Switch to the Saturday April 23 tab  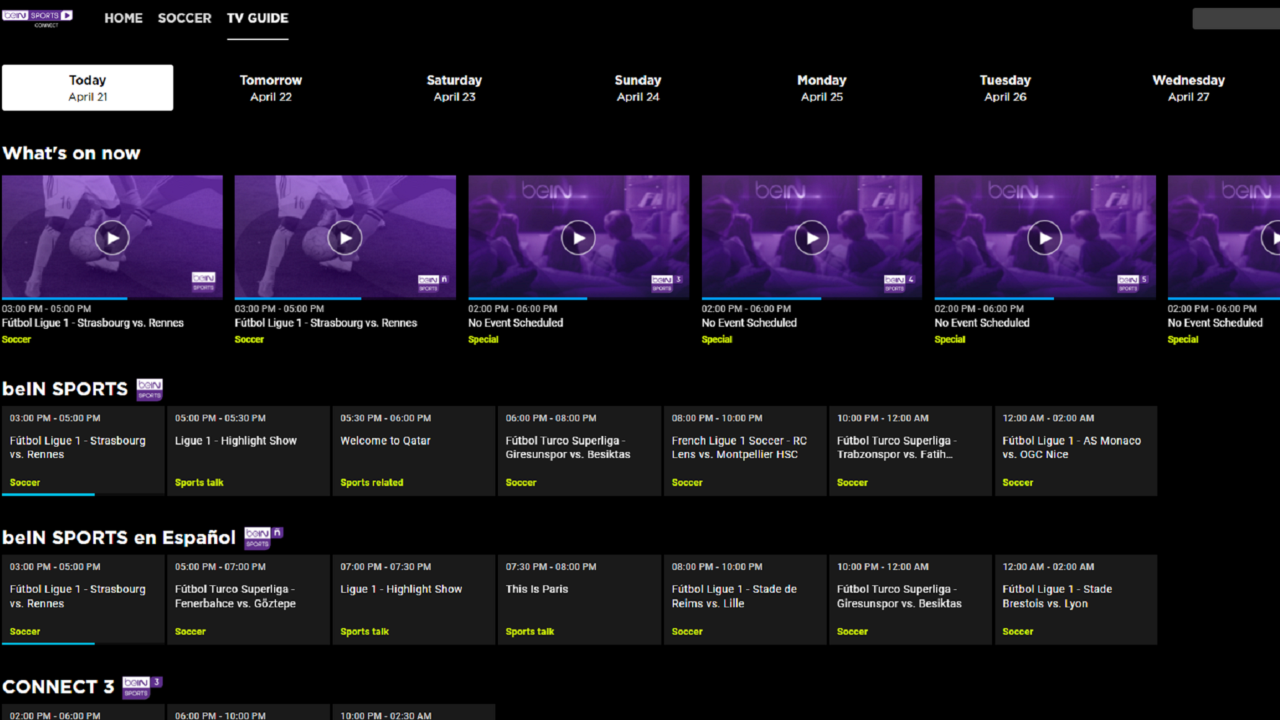454,87
